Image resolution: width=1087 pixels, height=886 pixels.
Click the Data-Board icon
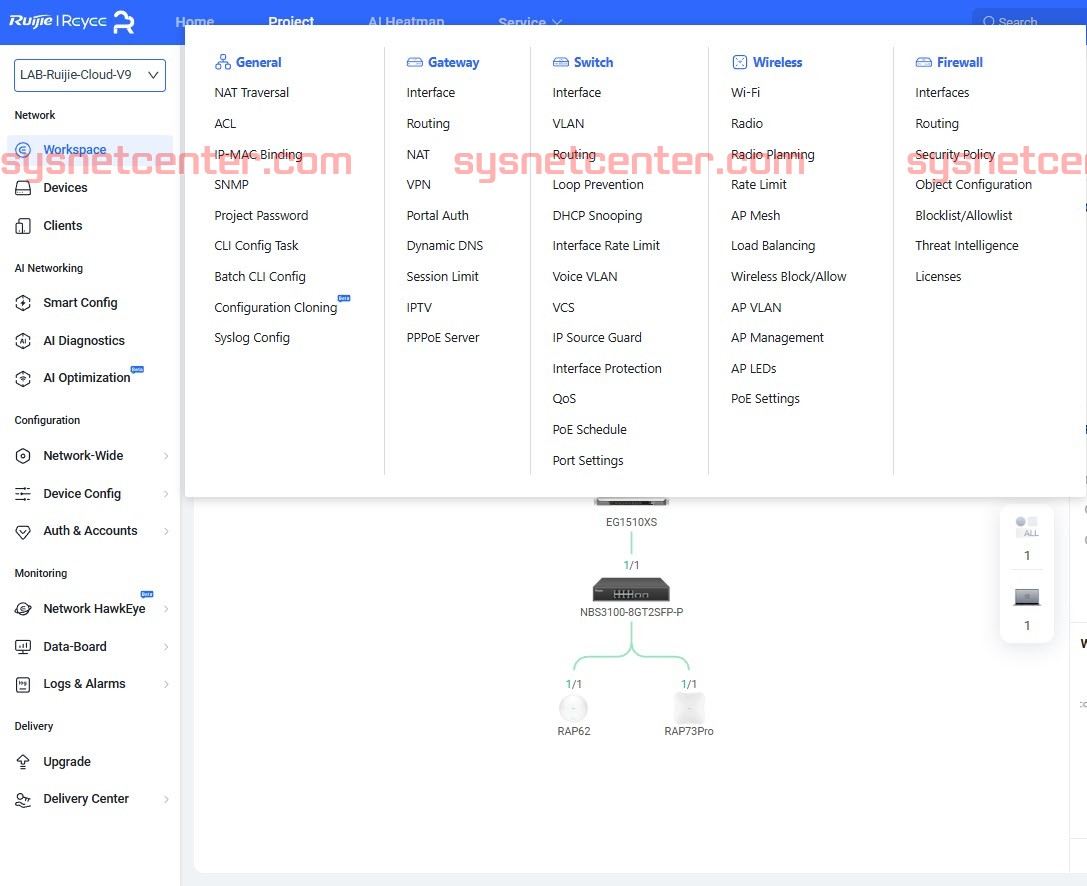[23, 648]
